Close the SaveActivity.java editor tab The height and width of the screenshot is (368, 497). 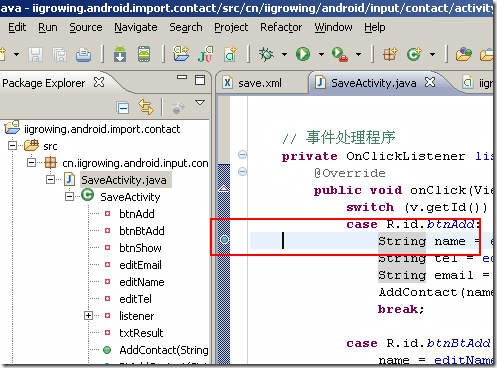click(430, 82)
